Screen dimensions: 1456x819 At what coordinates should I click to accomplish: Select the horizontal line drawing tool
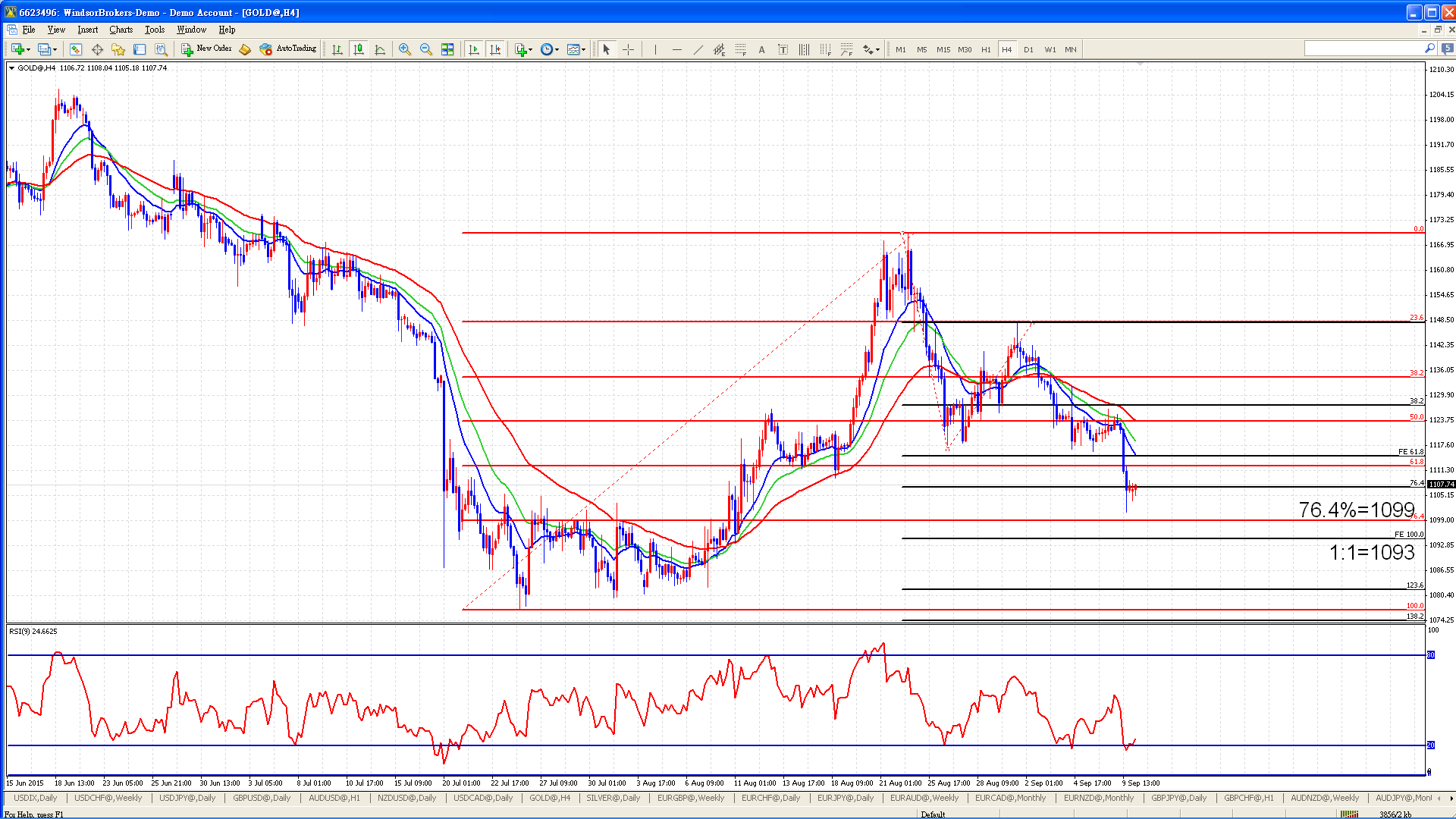pos(676,49)
